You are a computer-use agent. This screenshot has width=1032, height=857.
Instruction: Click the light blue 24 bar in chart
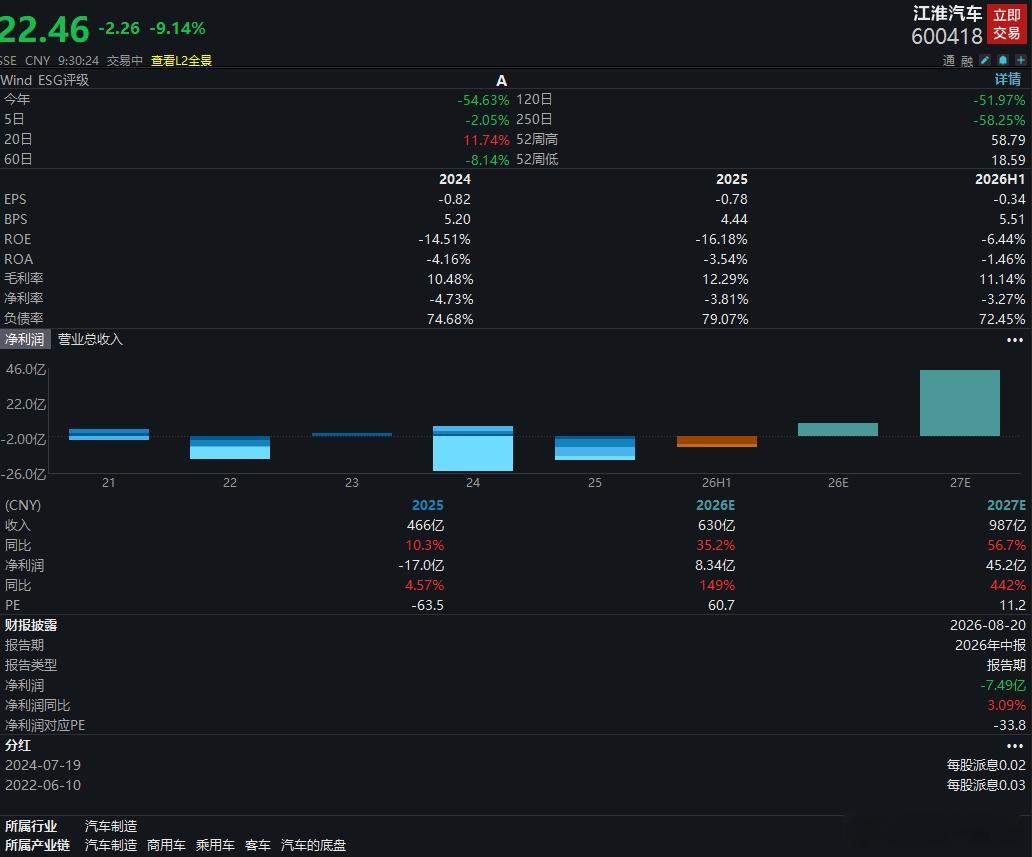coord(473,448)
